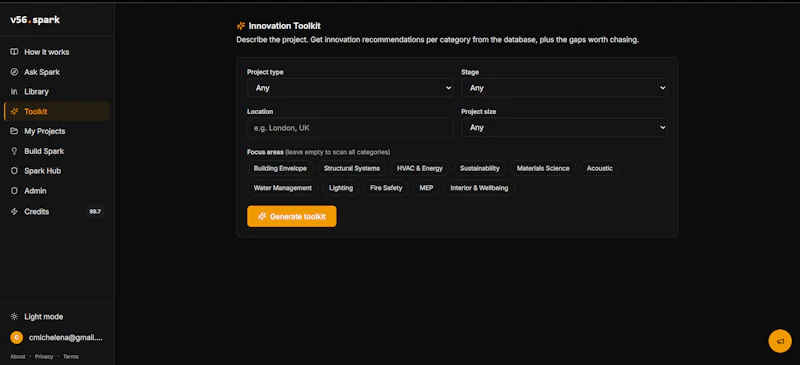Open the Project size dropdown

point(564,128)
